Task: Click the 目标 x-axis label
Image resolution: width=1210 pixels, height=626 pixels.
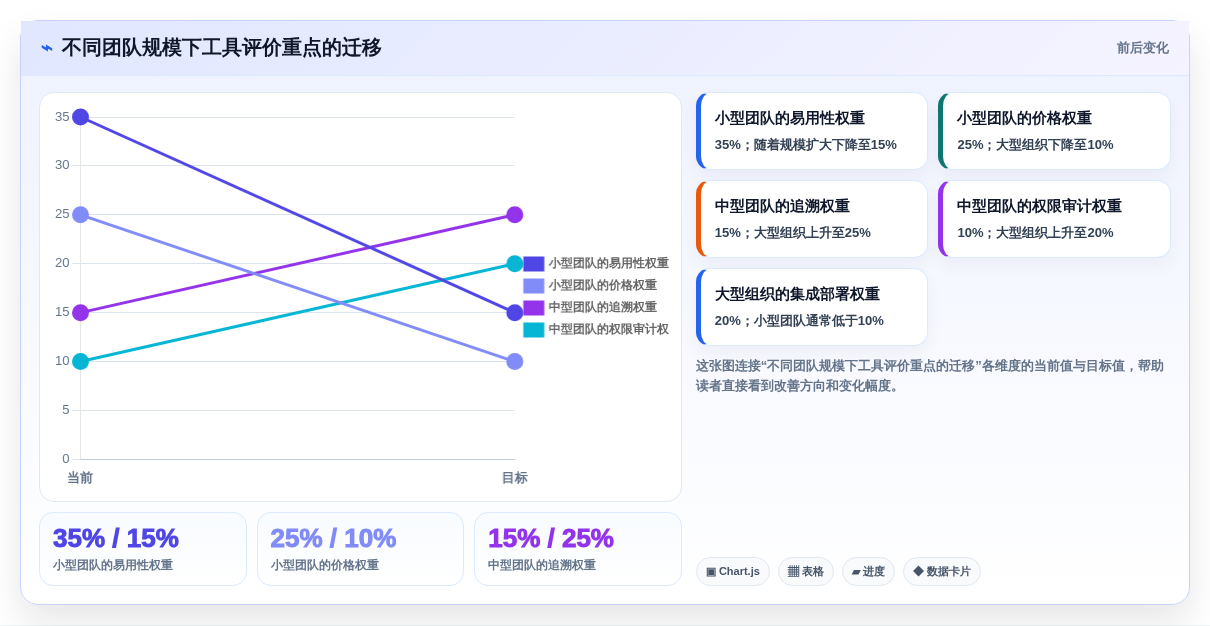Action: (515, 478)
